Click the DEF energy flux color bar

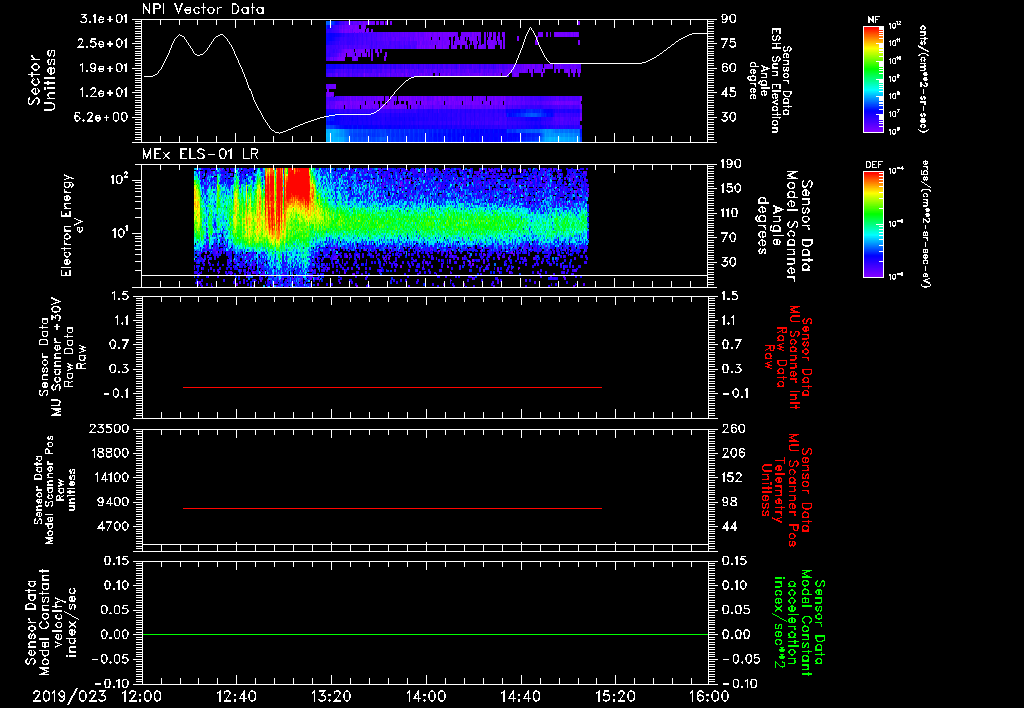pyautogui.click(x=874, y=224)
